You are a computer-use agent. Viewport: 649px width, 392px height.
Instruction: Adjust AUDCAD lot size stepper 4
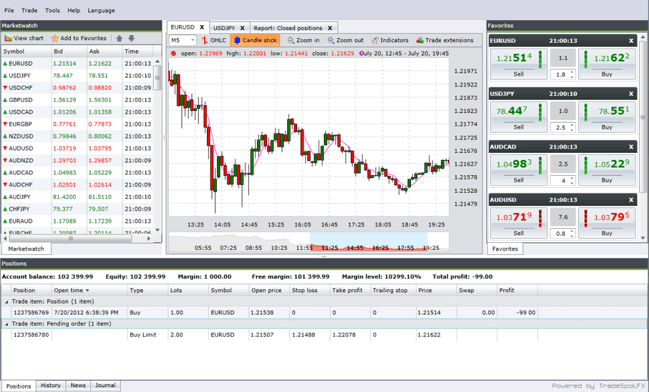click(572, 180)
